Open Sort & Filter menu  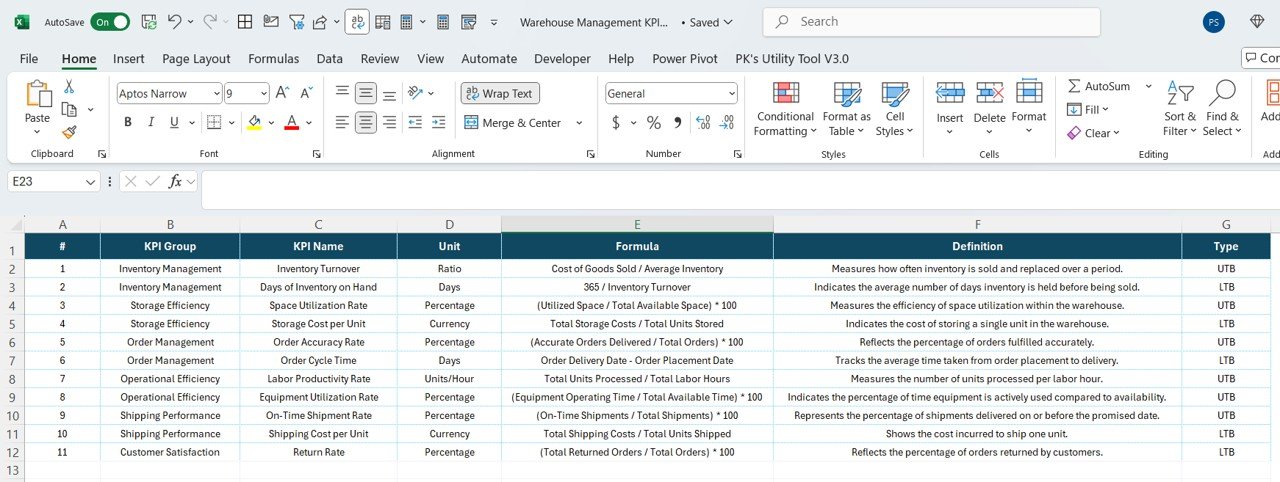[1180, 109]
